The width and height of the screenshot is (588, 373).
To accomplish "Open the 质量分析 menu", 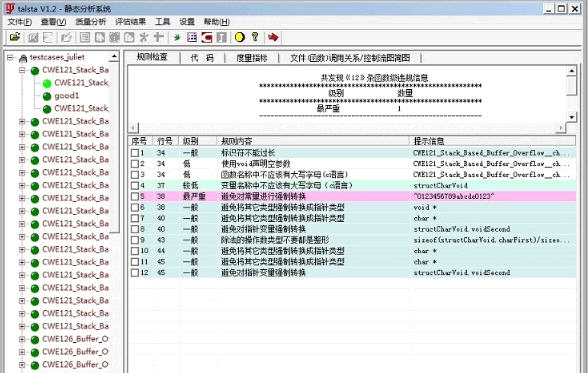I will click(x=90, y=22).
